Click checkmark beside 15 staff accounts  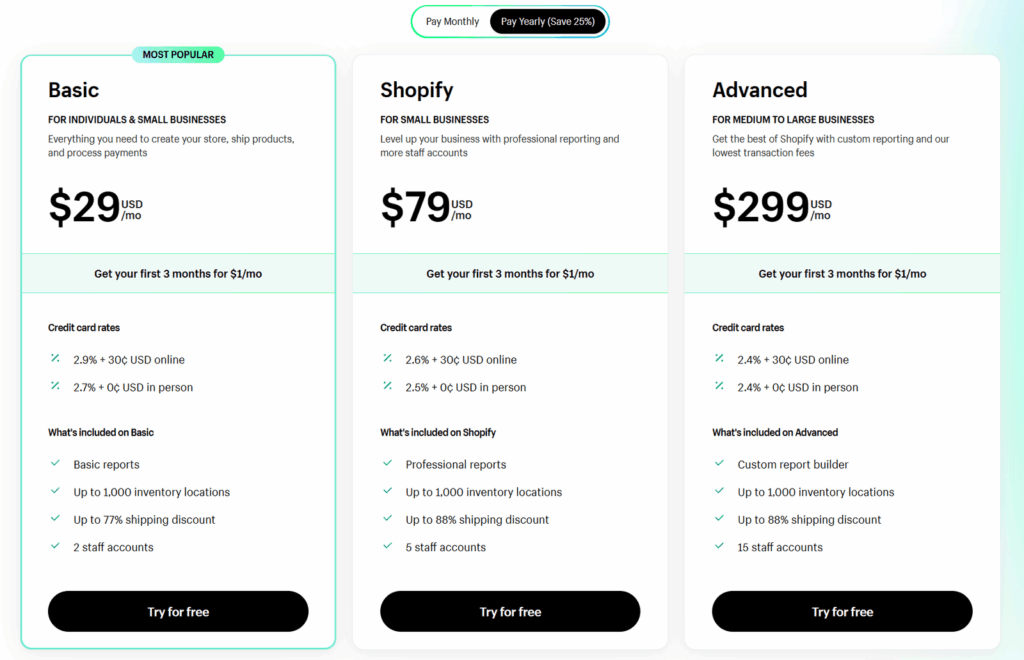[719, 547]
